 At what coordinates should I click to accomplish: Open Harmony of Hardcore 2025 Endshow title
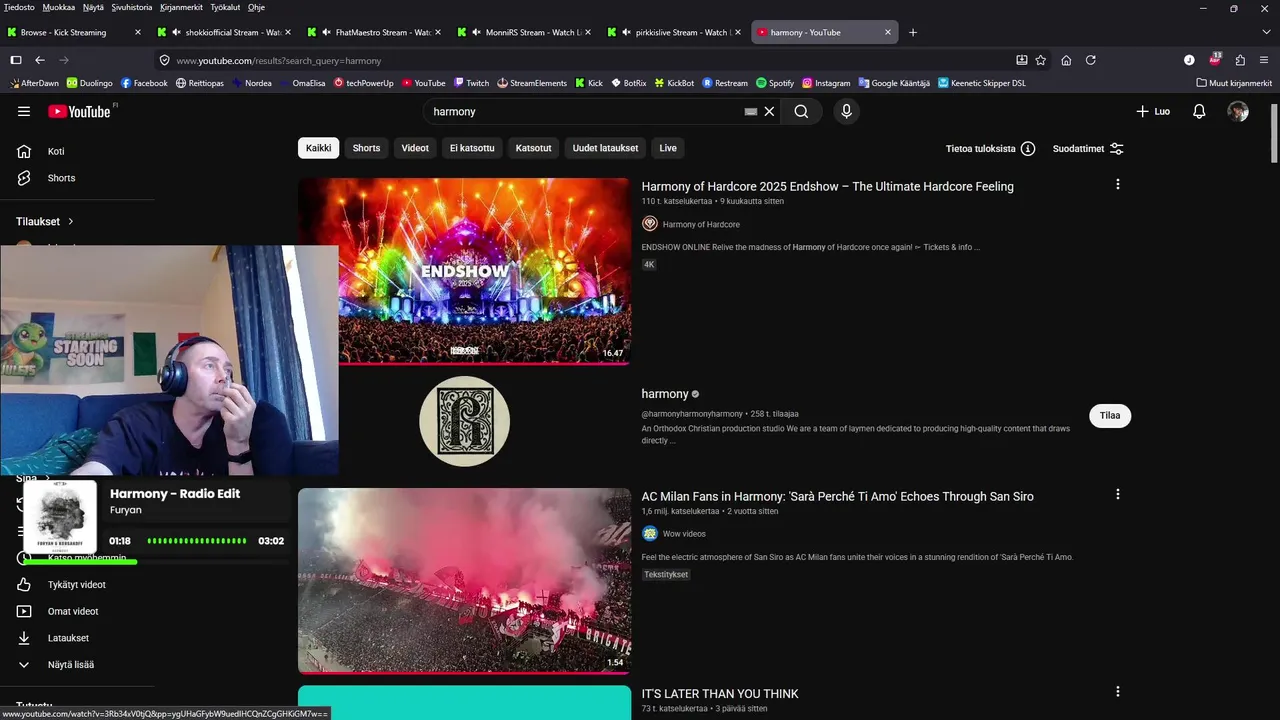pos(827,187)
